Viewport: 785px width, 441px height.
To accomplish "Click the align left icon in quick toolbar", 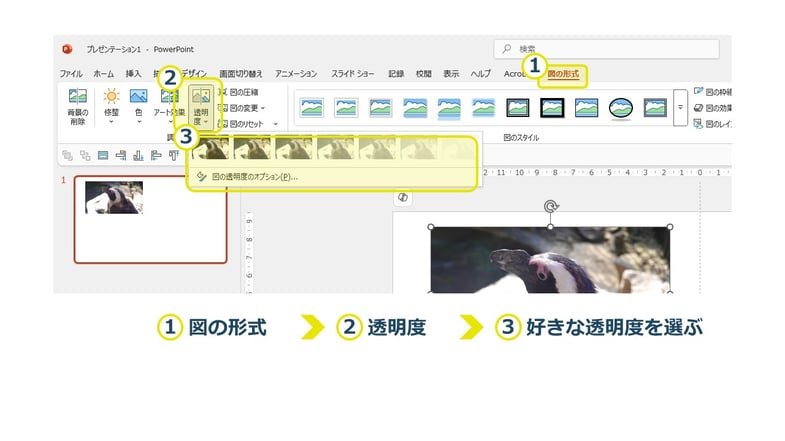I will tap(156, 156).
